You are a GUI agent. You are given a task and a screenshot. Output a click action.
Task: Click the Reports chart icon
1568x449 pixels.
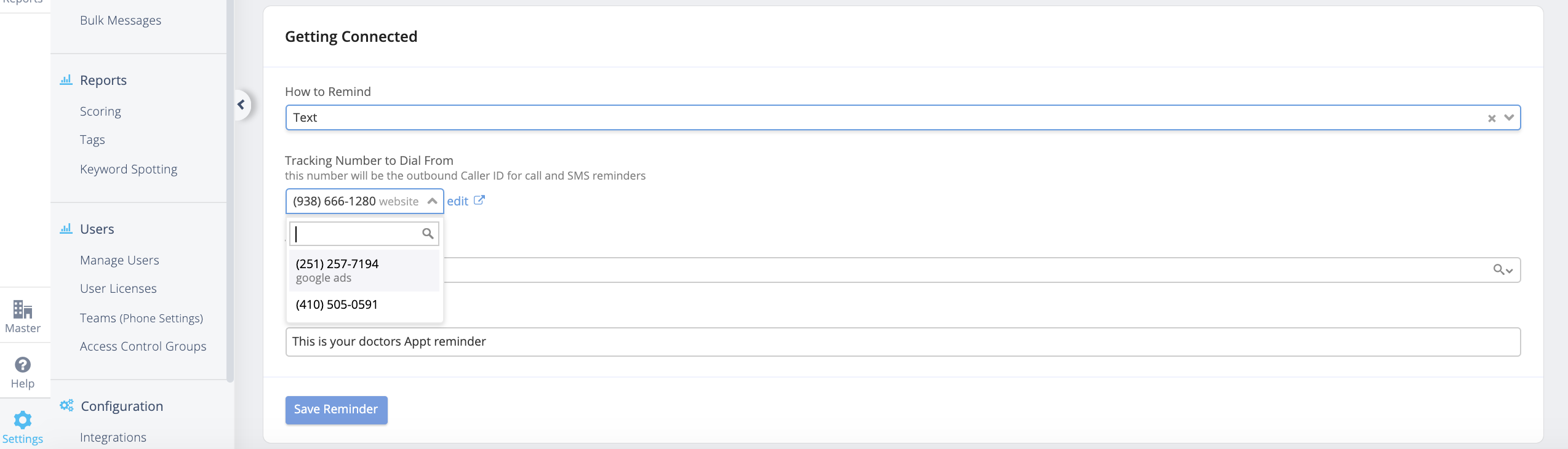(x=66, y=80)
